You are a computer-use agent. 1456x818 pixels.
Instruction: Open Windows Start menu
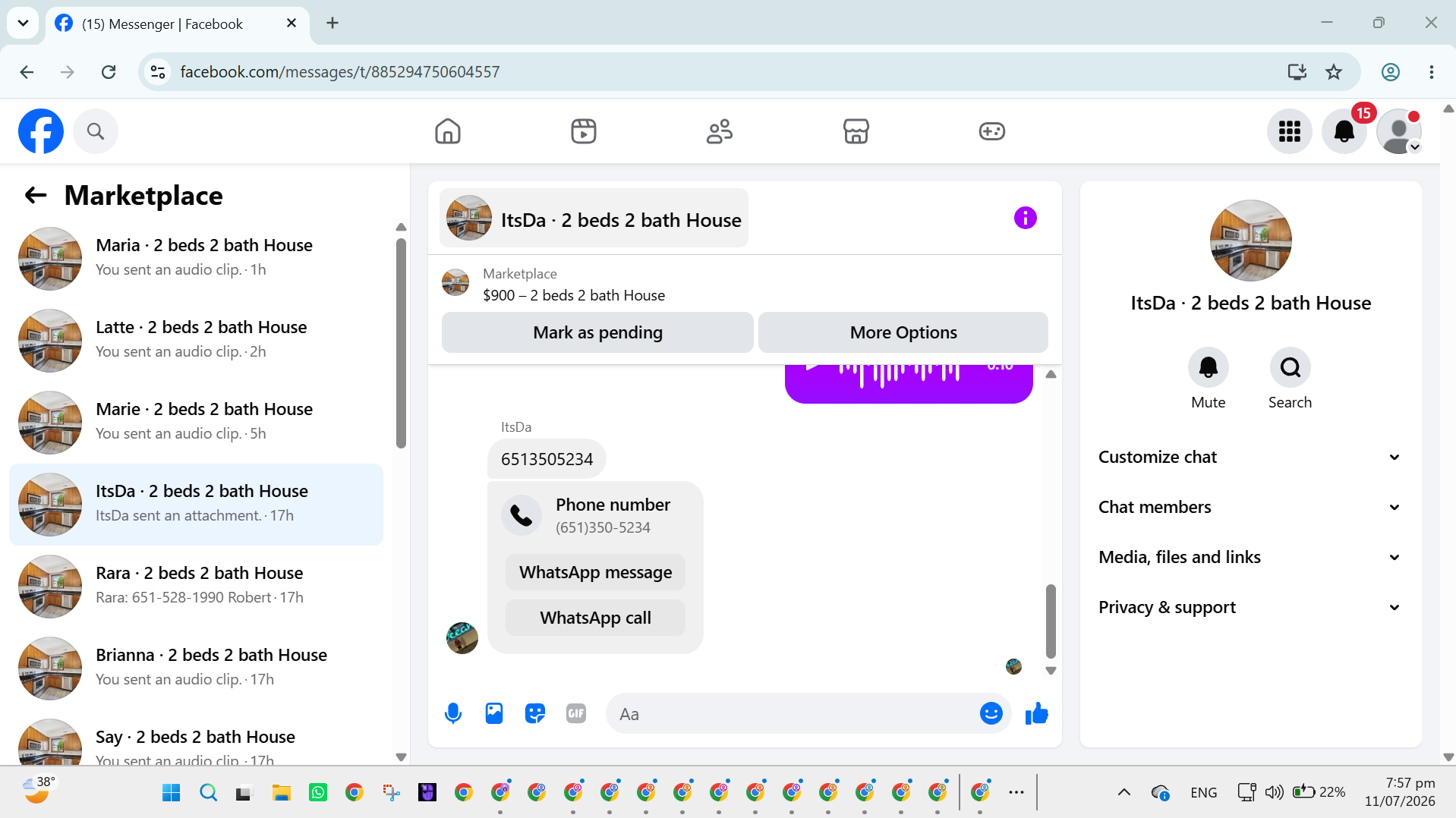(x=172, y=793)
